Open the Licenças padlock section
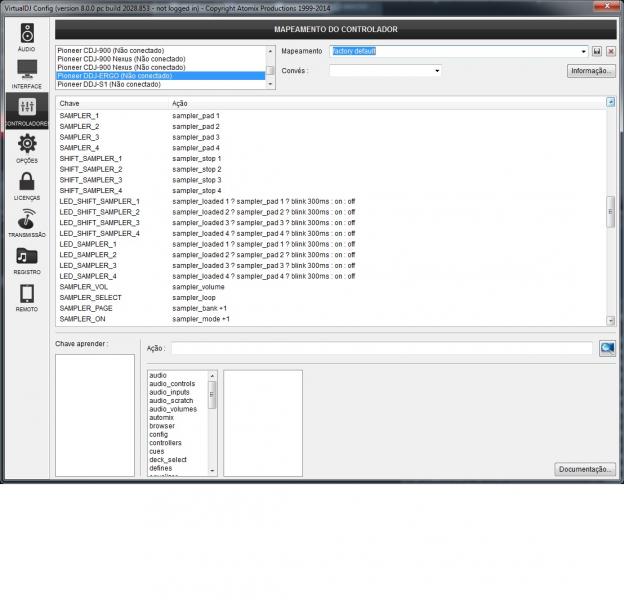 click(x=27, y=184)
